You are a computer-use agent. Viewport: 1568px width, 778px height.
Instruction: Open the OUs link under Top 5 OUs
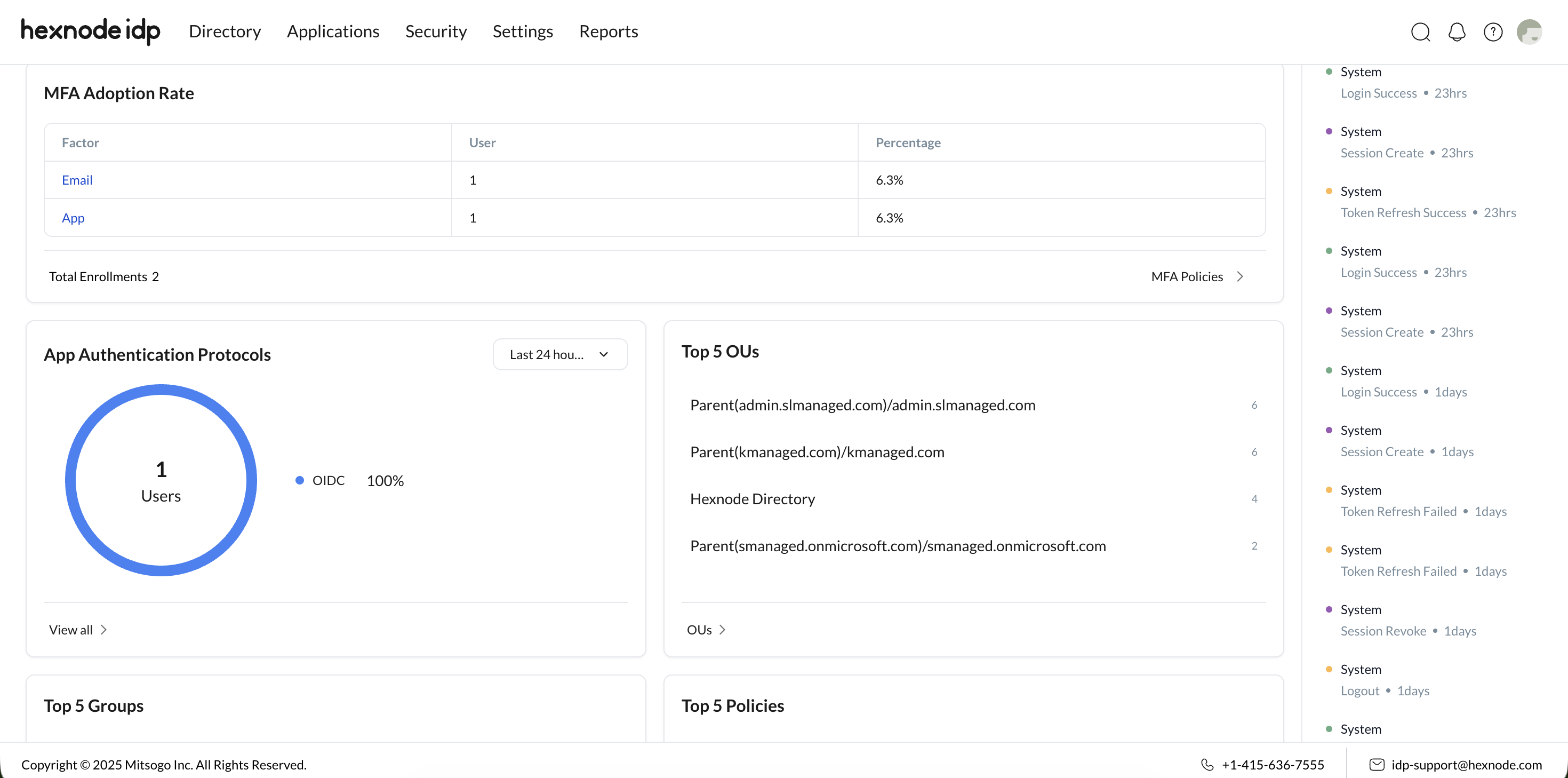699,629
